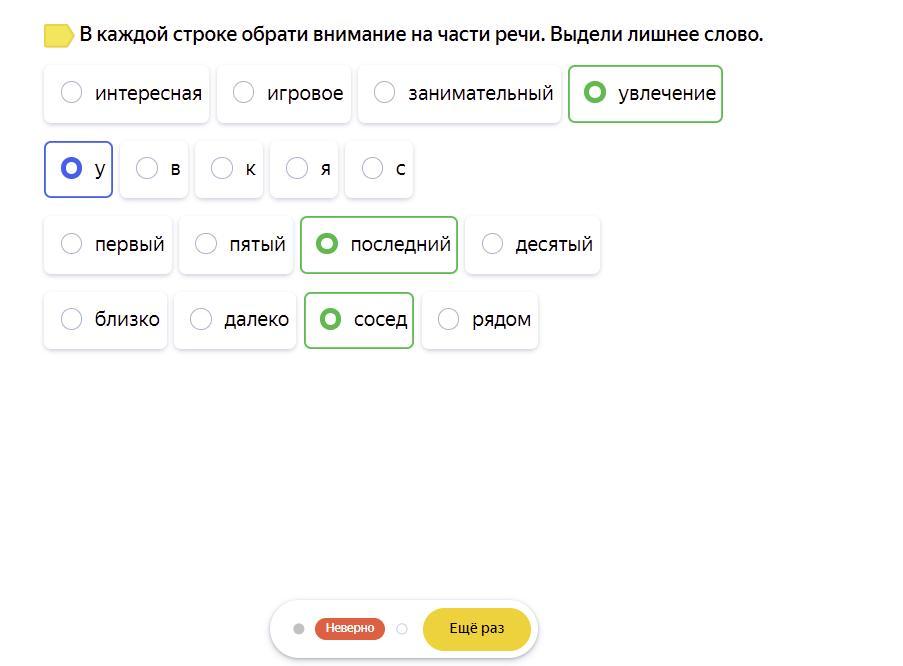Click the yellow tag icon beside the instruction
This screenshot has width=903, height=666.
(x=58, y=36)
